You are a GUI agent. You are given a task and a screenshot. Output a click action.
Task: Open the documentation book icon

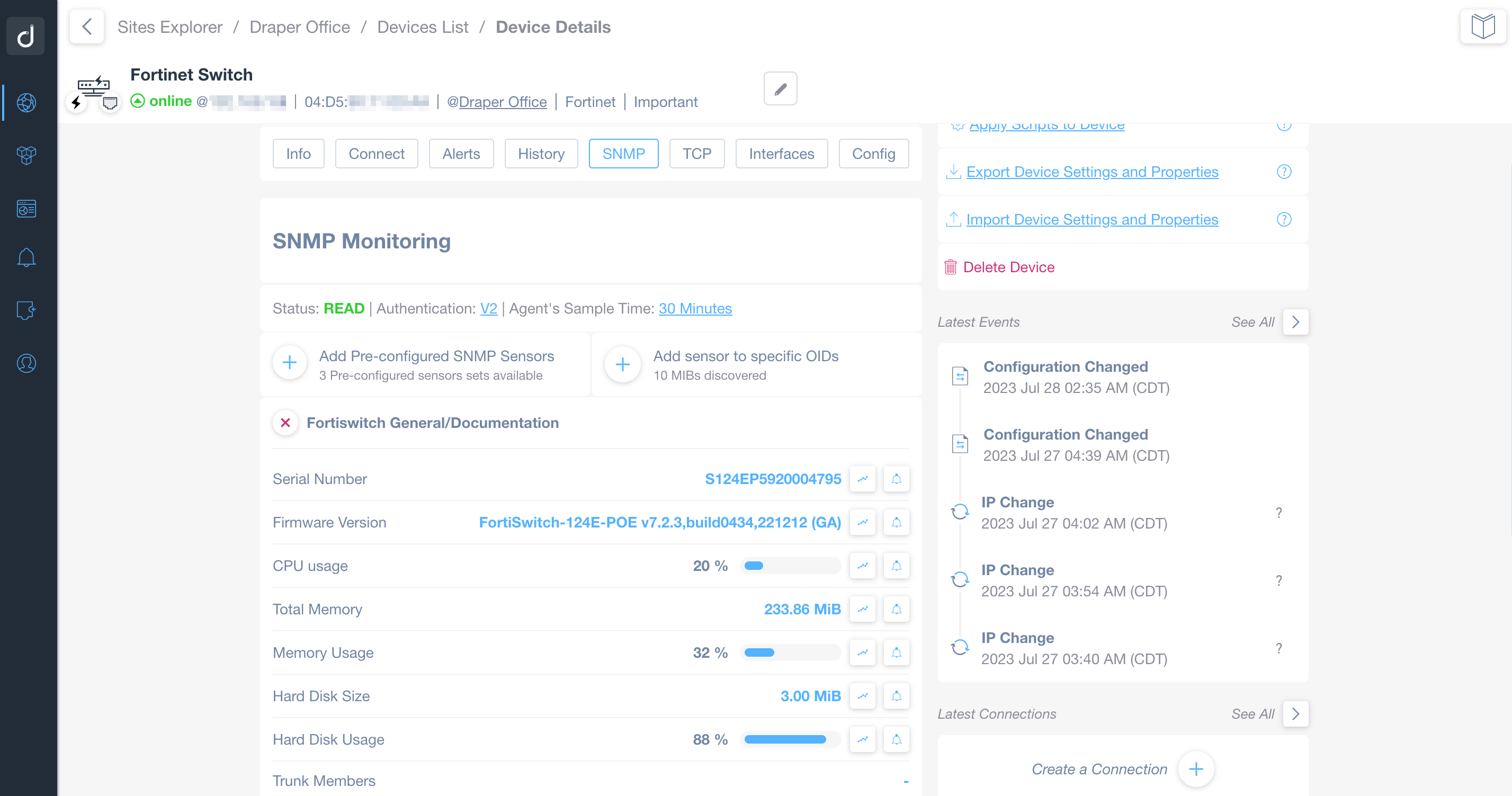click(x=1483, y=26)
